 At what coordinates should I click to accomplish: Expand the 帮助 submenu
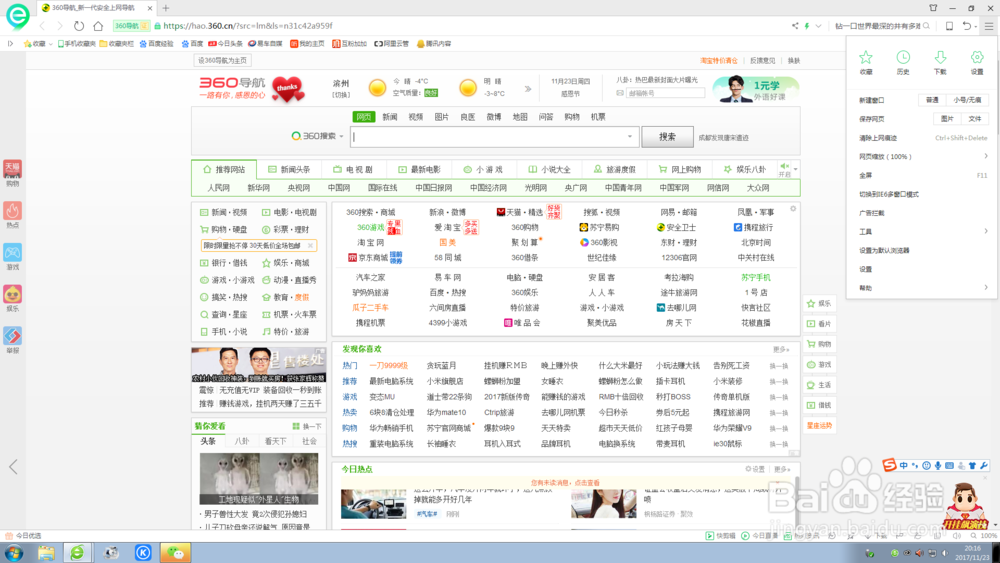986,288
